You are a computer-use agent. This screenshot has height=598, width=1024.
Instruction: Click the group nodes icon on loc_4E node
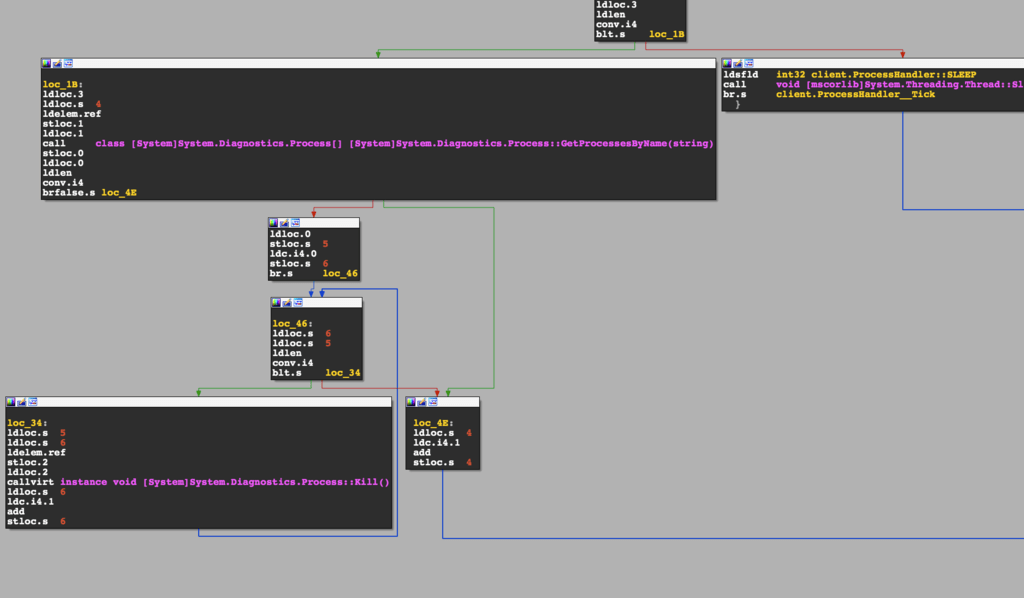coord(432,402)
